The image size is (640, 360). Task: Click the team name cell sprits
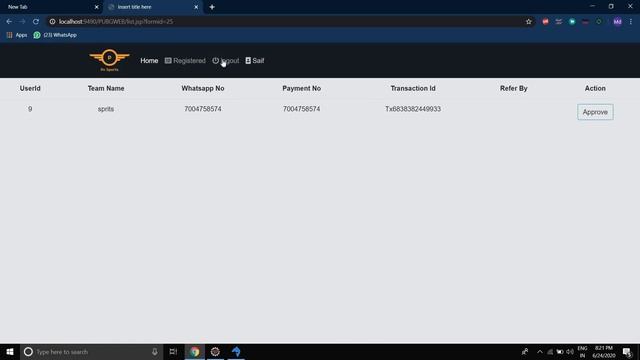coord(106,109)
